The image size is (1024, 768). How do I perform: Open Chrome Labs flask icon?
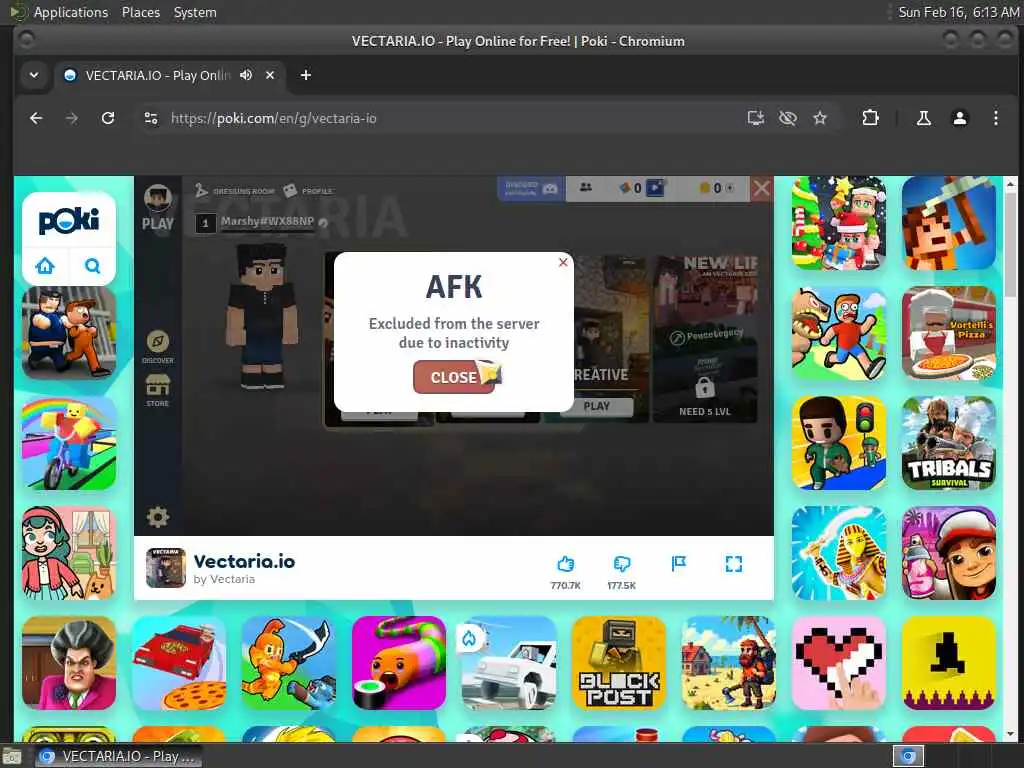[x=923, y=118]
